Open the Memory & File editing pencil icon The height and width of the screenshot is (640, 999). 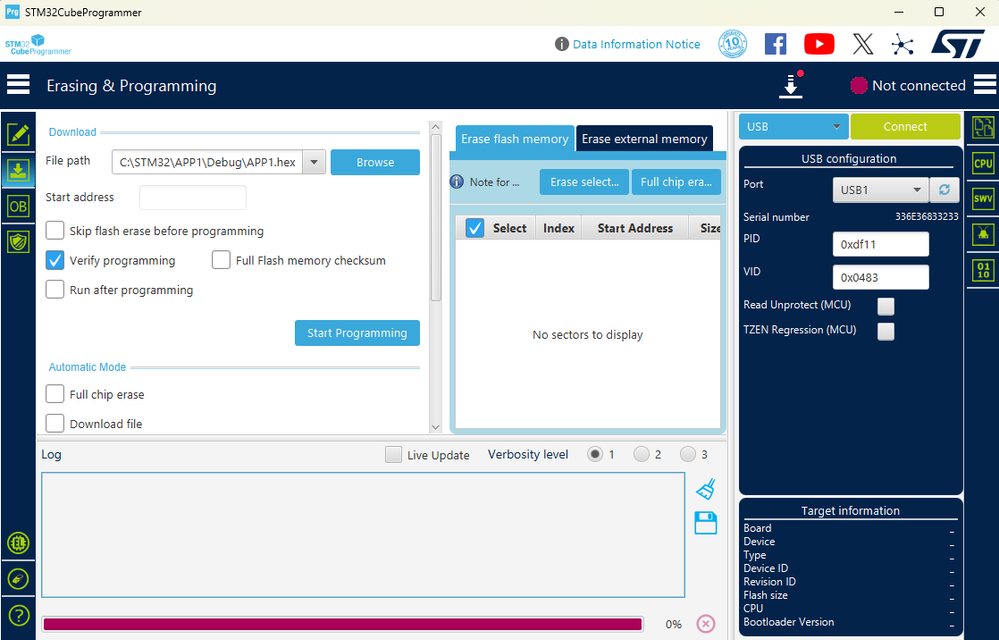pos(18,134)
